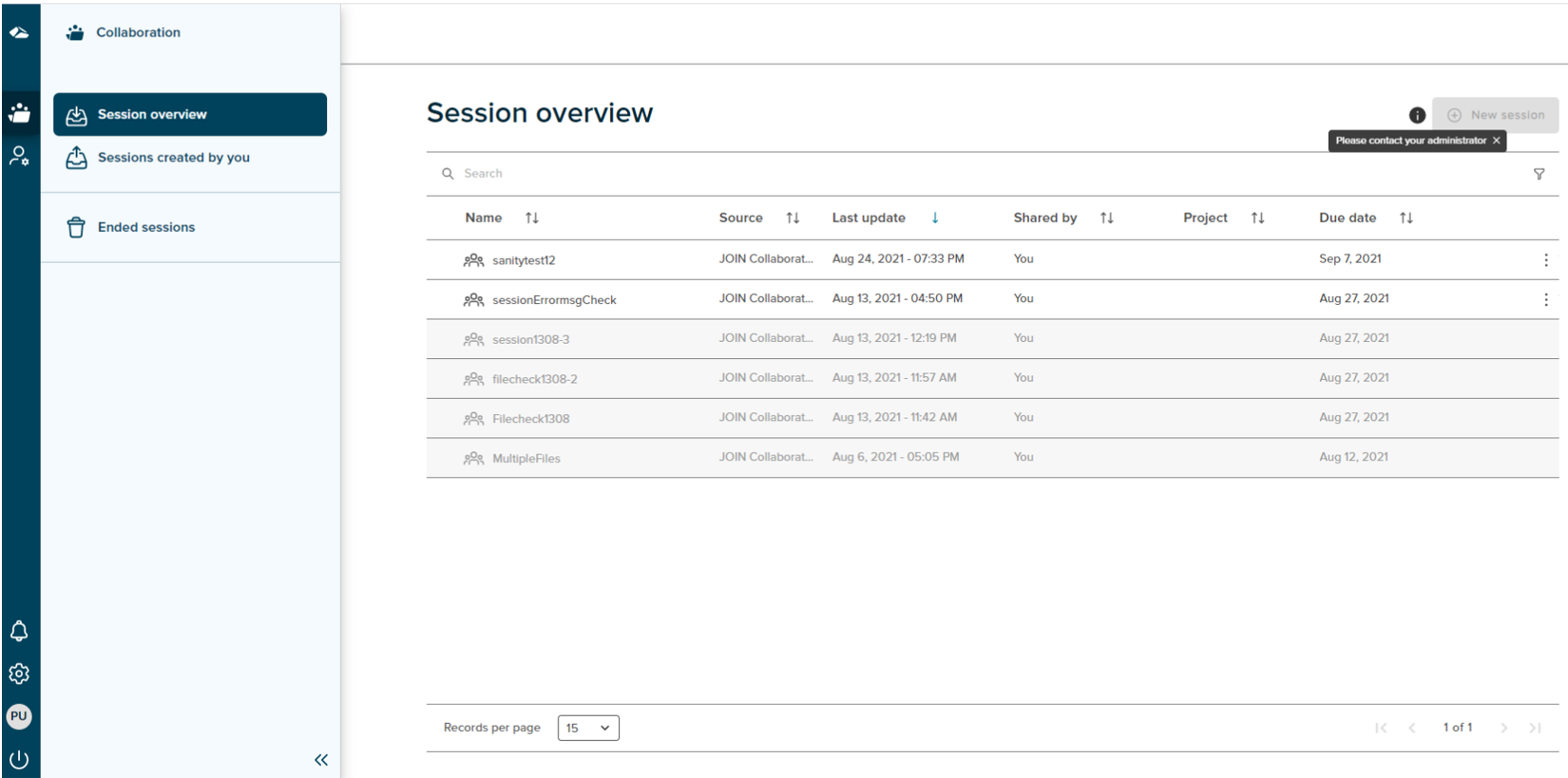The height and width of the screenshot is (778, 1568).
Task: Collapse the sidebar with double chevron
Action: (x=321, y=759)
